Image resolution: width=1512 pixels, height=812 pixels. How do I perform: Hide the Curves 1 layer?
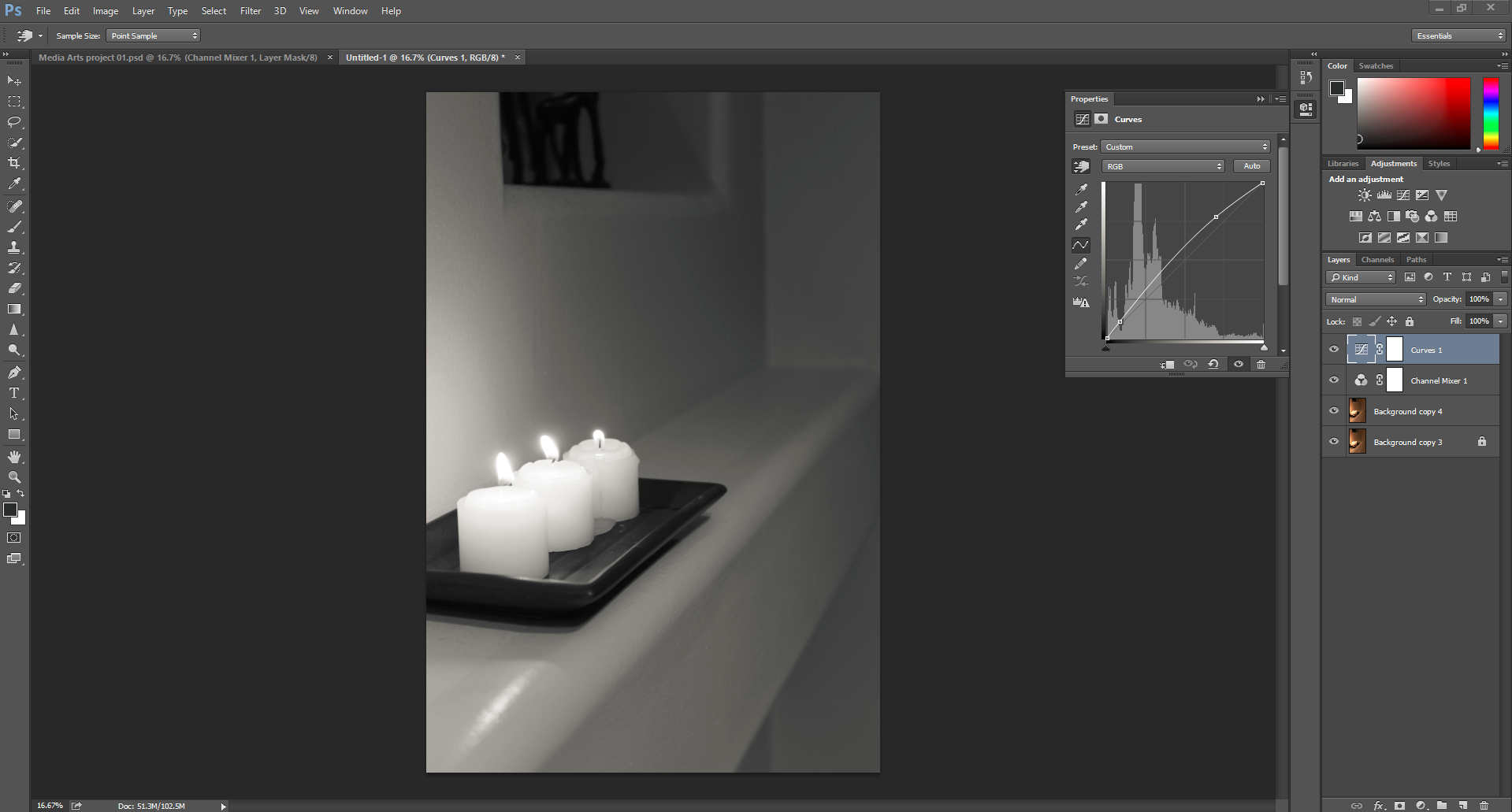1334,350
